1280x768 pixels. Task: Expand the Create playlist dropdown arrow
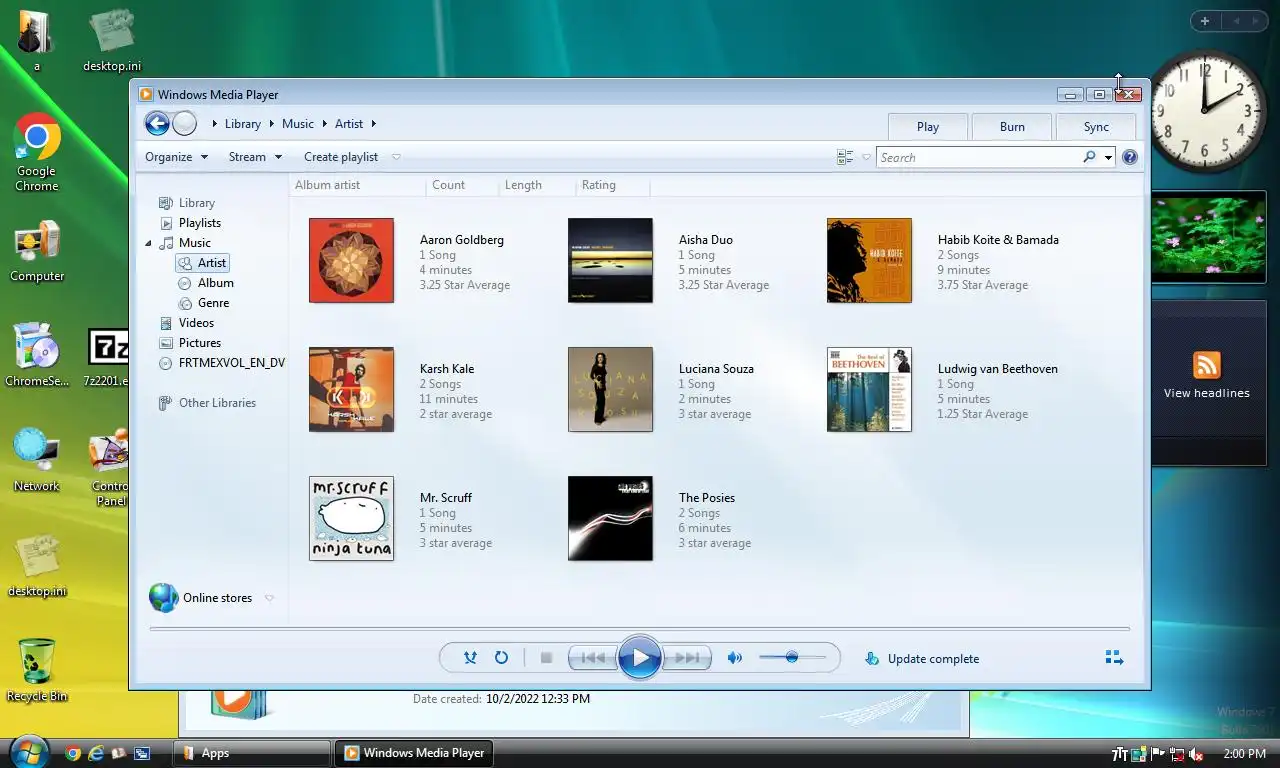pyautogui.click(x=396, y=157)
